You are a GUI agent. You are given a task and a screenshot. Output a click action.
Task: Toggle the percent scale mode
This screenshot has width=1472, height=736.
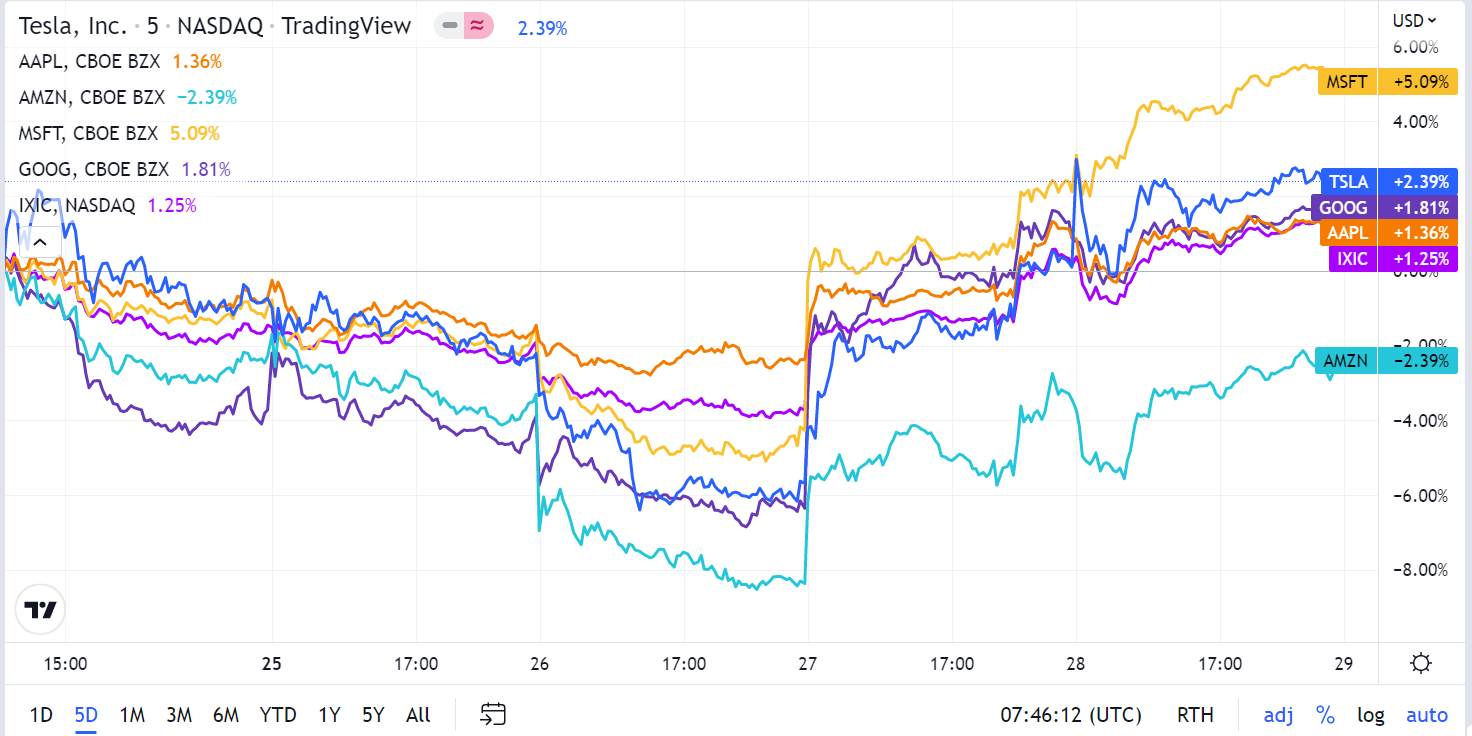pos(1325,714)
